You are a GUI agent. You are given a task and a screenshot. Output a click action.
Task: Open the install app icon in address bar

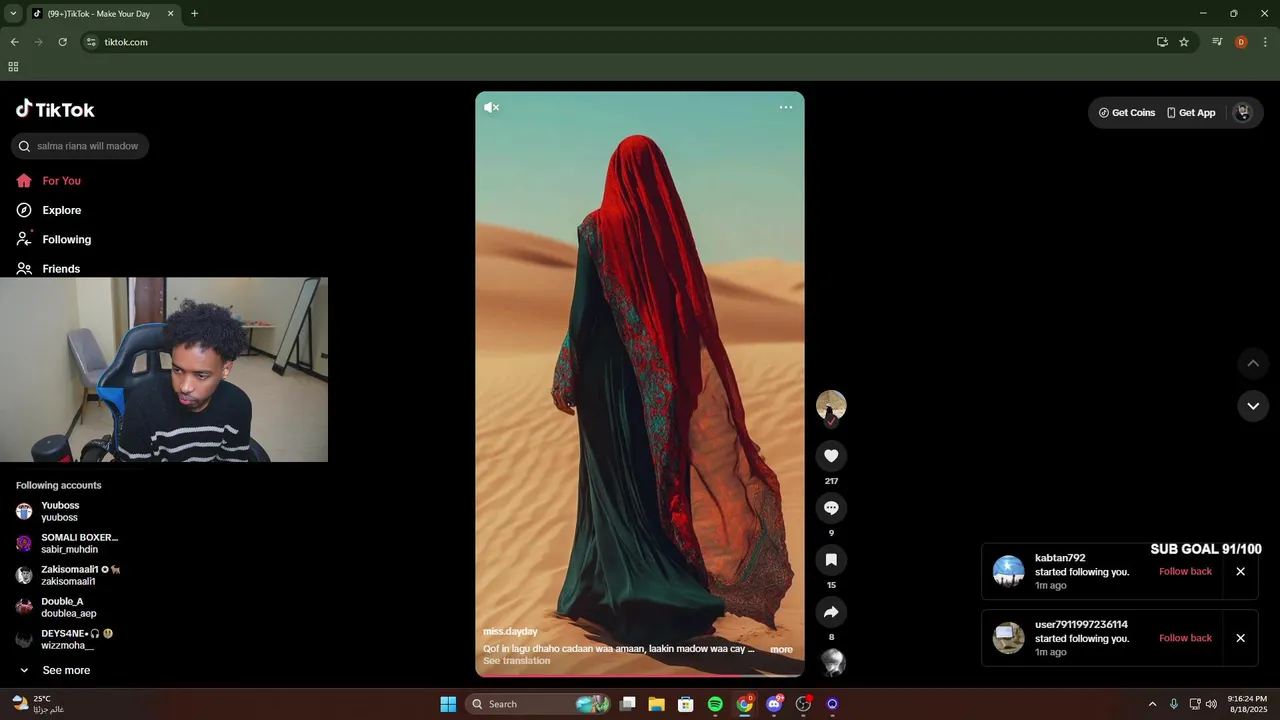click(1162, 42)
